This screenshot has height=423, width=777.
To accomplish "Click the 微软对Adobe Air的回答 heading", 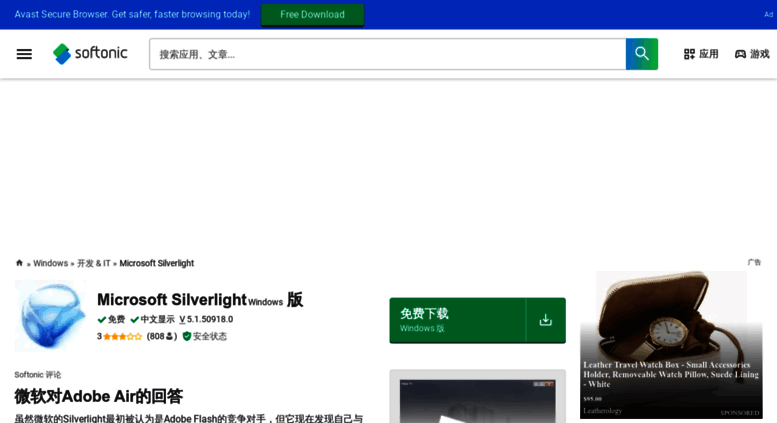I will coord(99,396).
